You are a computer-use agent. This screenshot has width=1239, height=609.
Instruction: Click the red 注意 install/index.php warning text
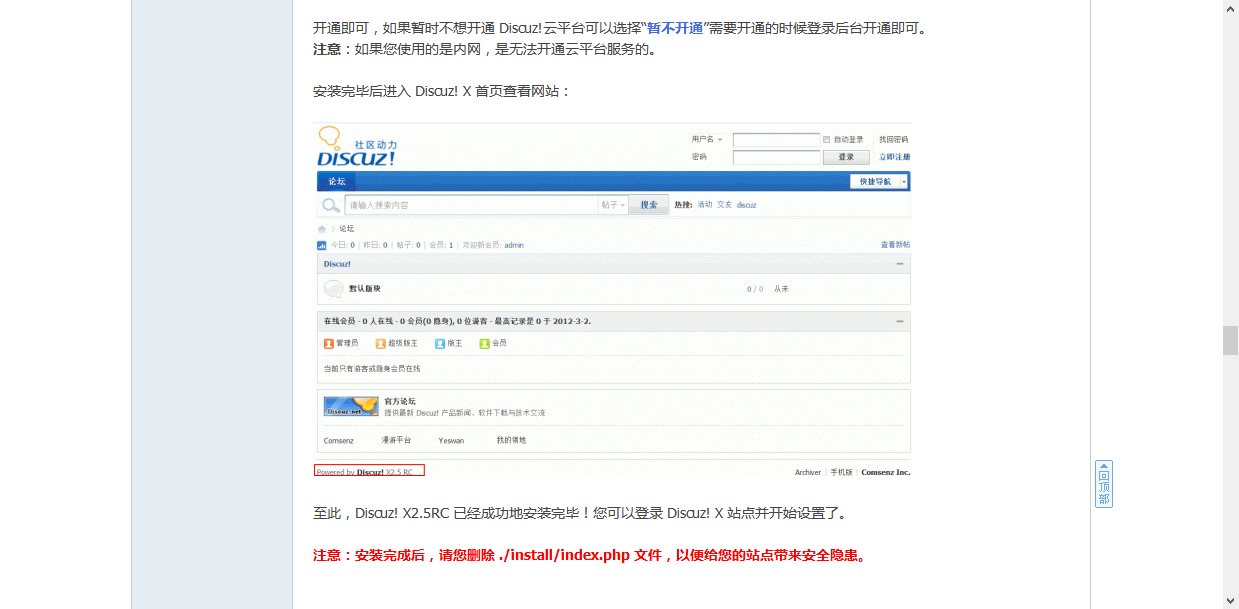pos(590,555)
